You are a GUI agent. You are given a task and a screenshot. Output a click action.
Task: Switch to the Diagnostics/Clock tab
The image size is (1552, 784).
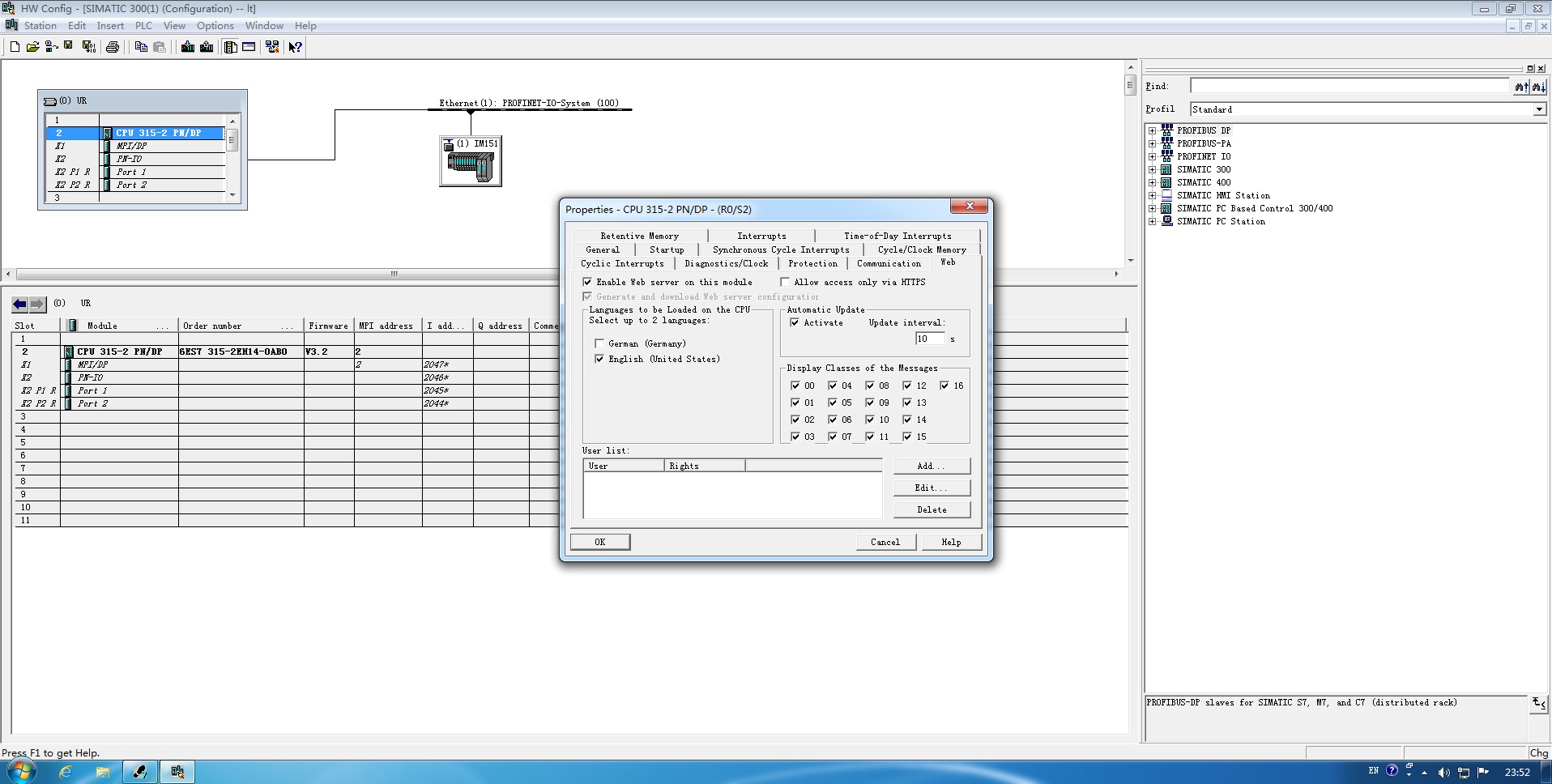pyautogui.click(x=727, y=263)
